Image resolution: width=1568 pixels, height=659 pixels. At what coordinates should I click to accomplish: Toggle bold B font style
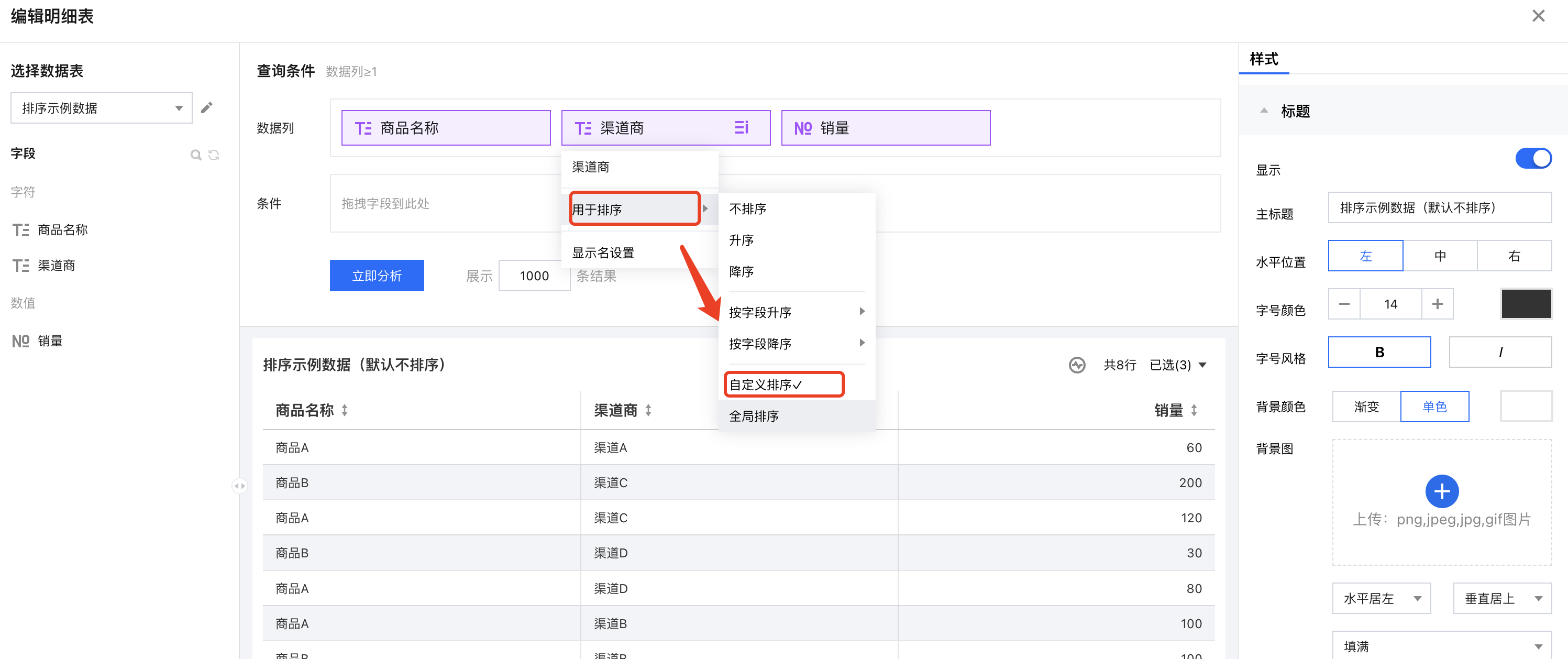(x=1379, y=352)
